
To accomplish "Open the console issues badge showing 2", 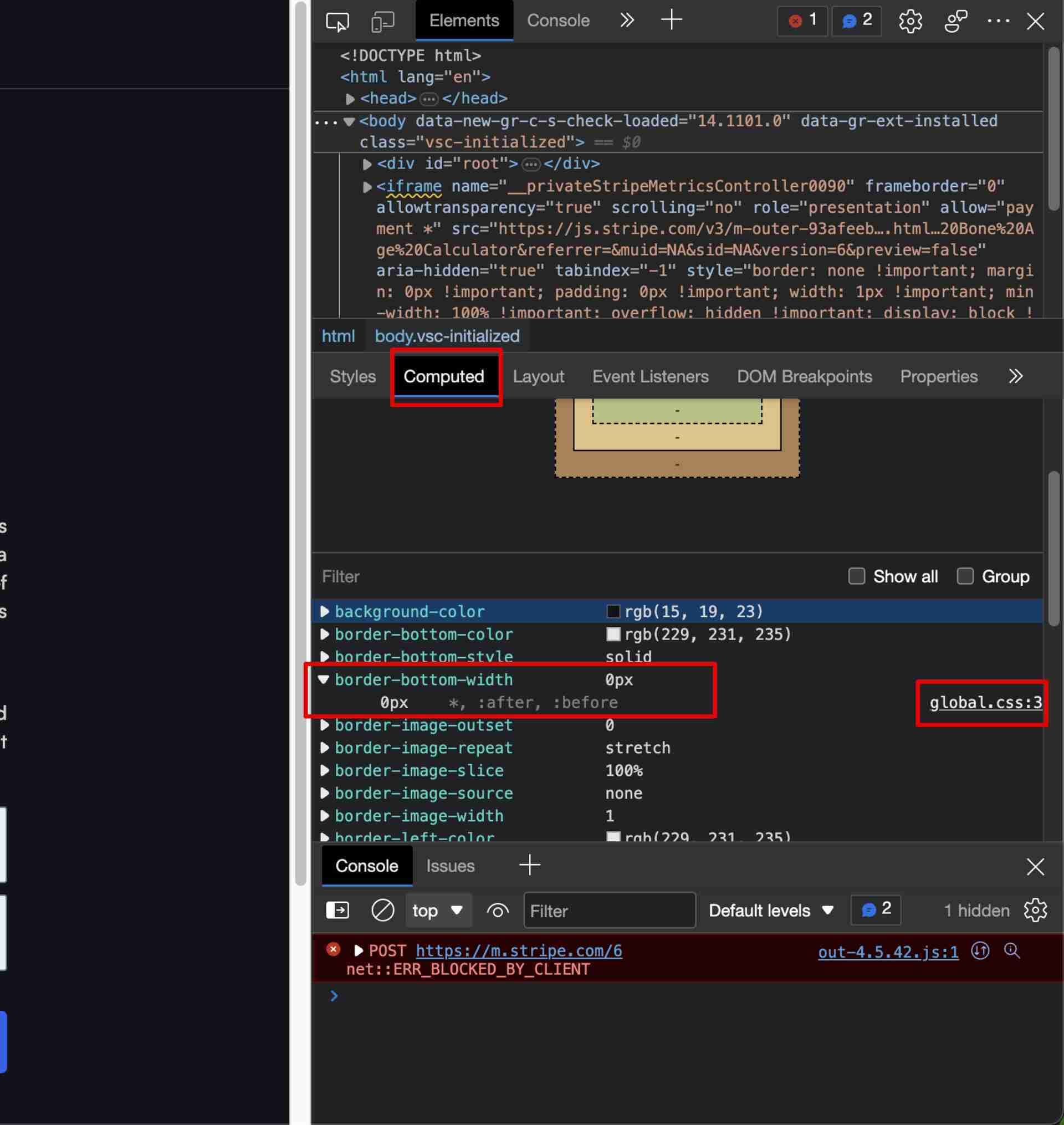I will tap(876, 909).
